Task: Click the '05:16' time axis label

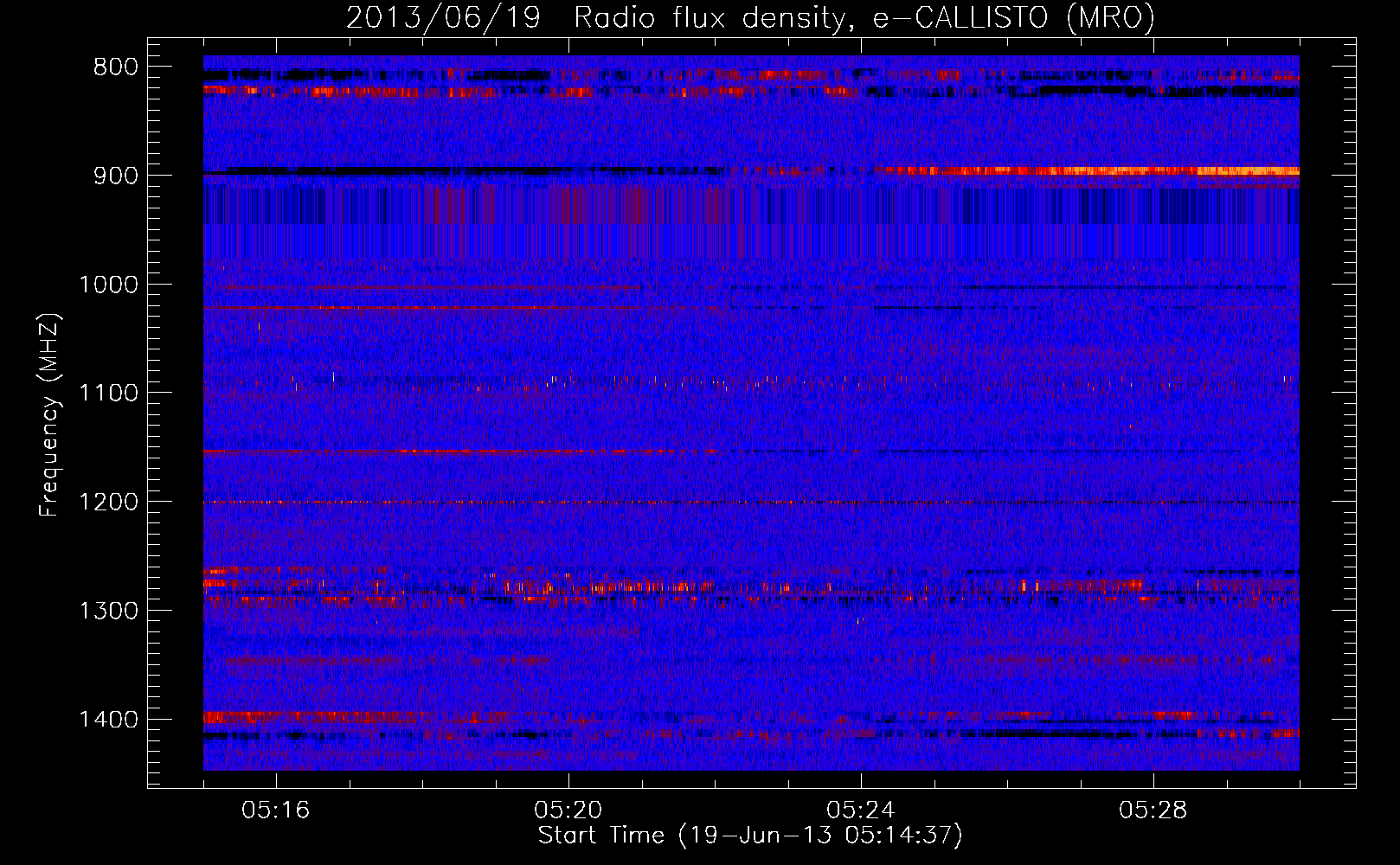Action: coord(276,811)
